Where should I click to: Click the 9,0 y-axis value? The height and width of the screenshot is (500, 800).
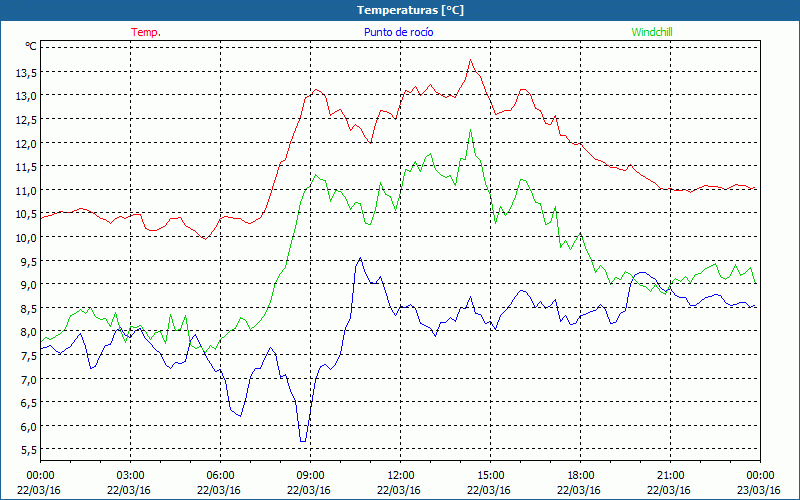29,285
